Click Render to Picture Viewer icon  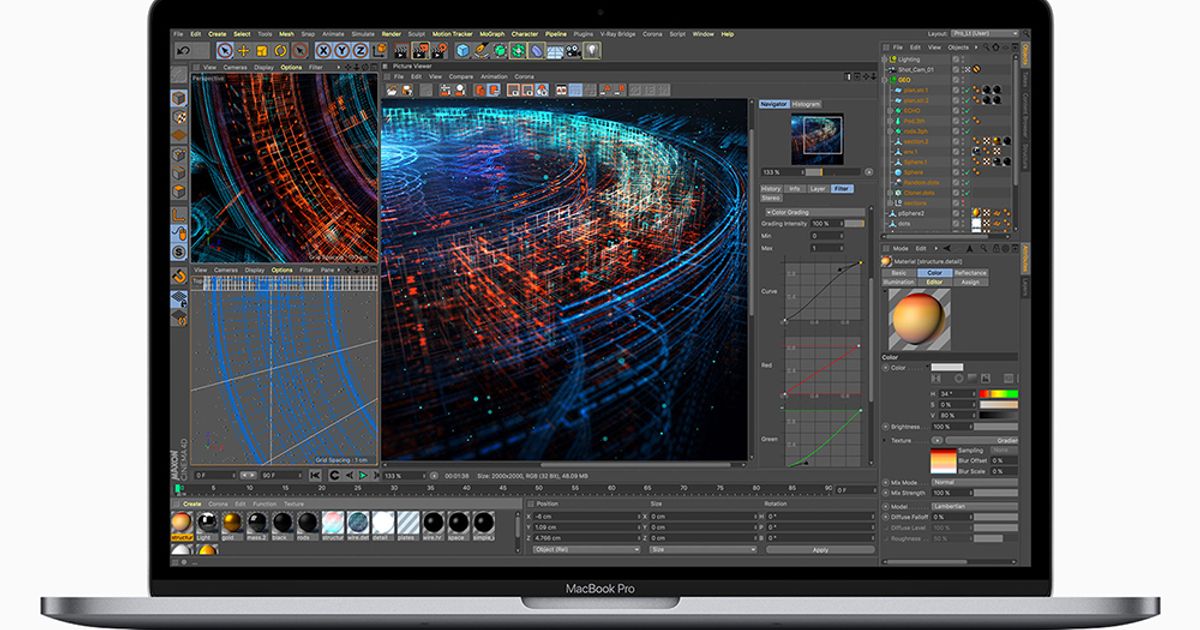[420, 50]
